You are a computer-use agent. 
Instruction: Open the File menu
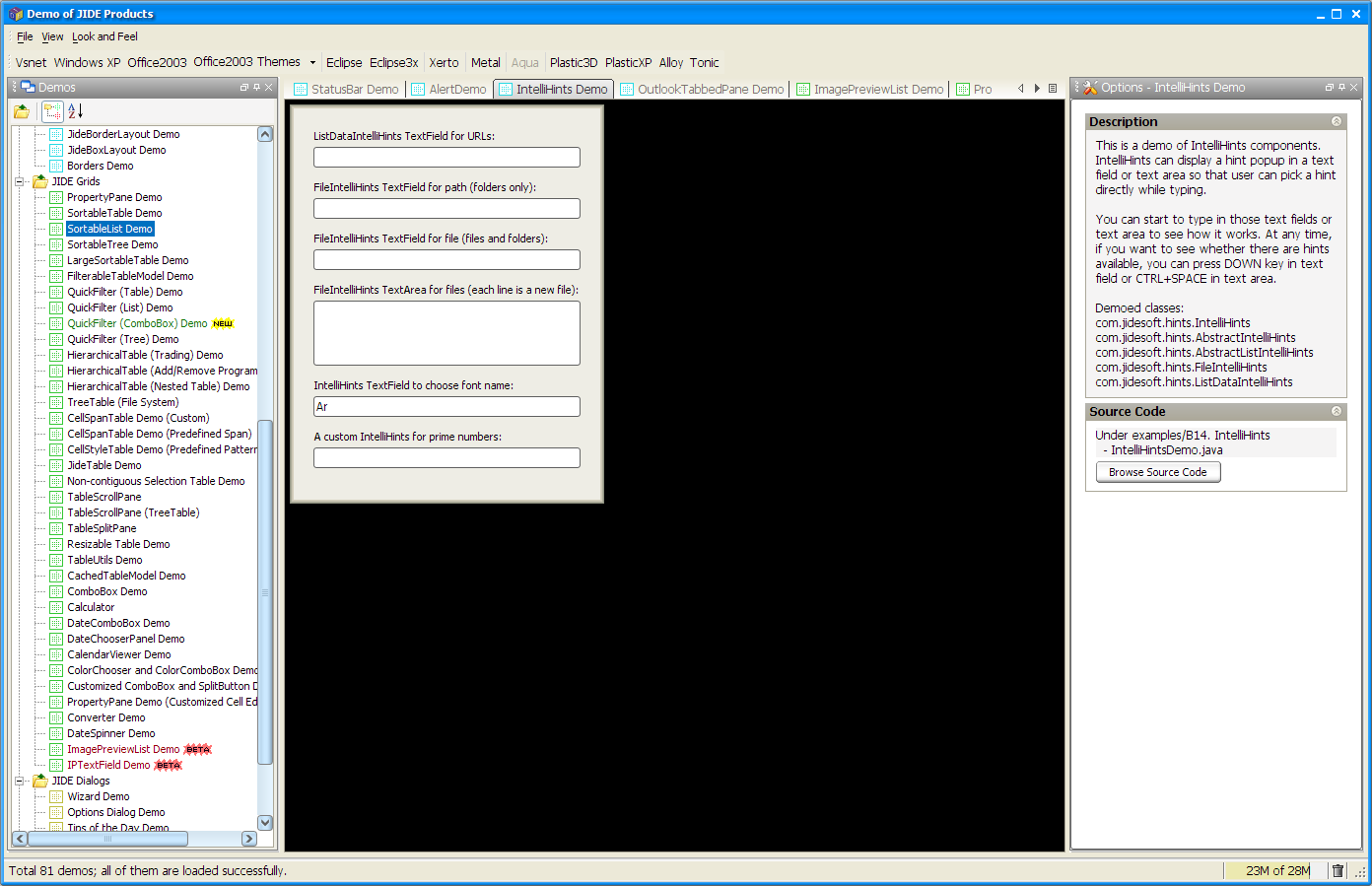point(25,36)
